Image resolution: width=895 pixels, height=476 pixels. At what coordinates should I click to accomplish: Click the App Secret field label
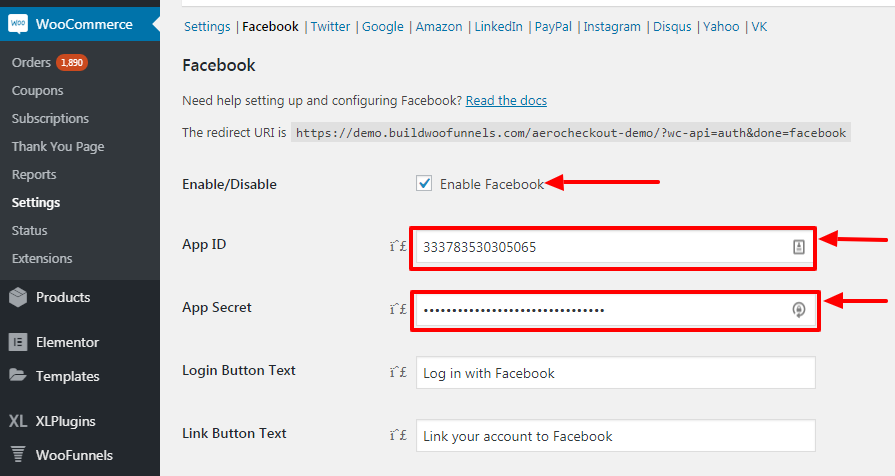tap(217, 307)
